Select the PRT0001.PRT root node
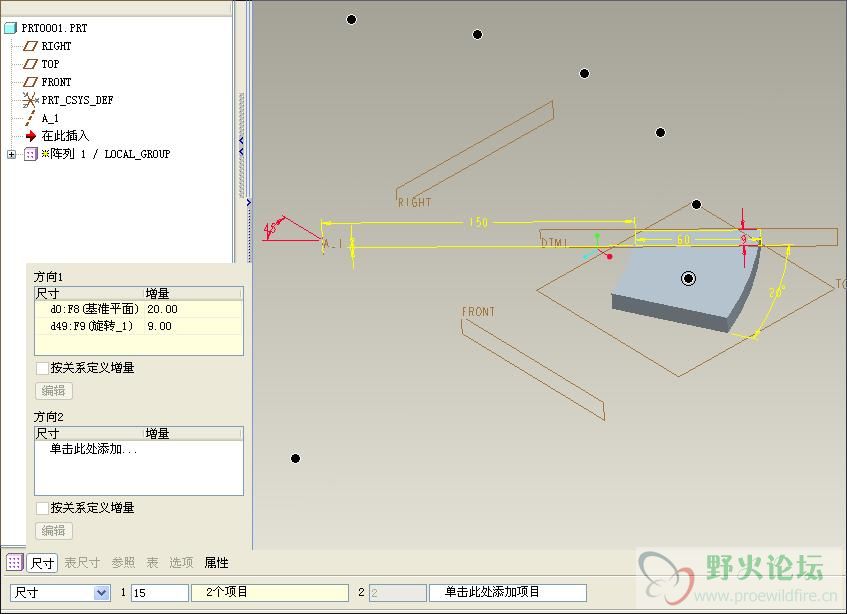 coord(54,28)
